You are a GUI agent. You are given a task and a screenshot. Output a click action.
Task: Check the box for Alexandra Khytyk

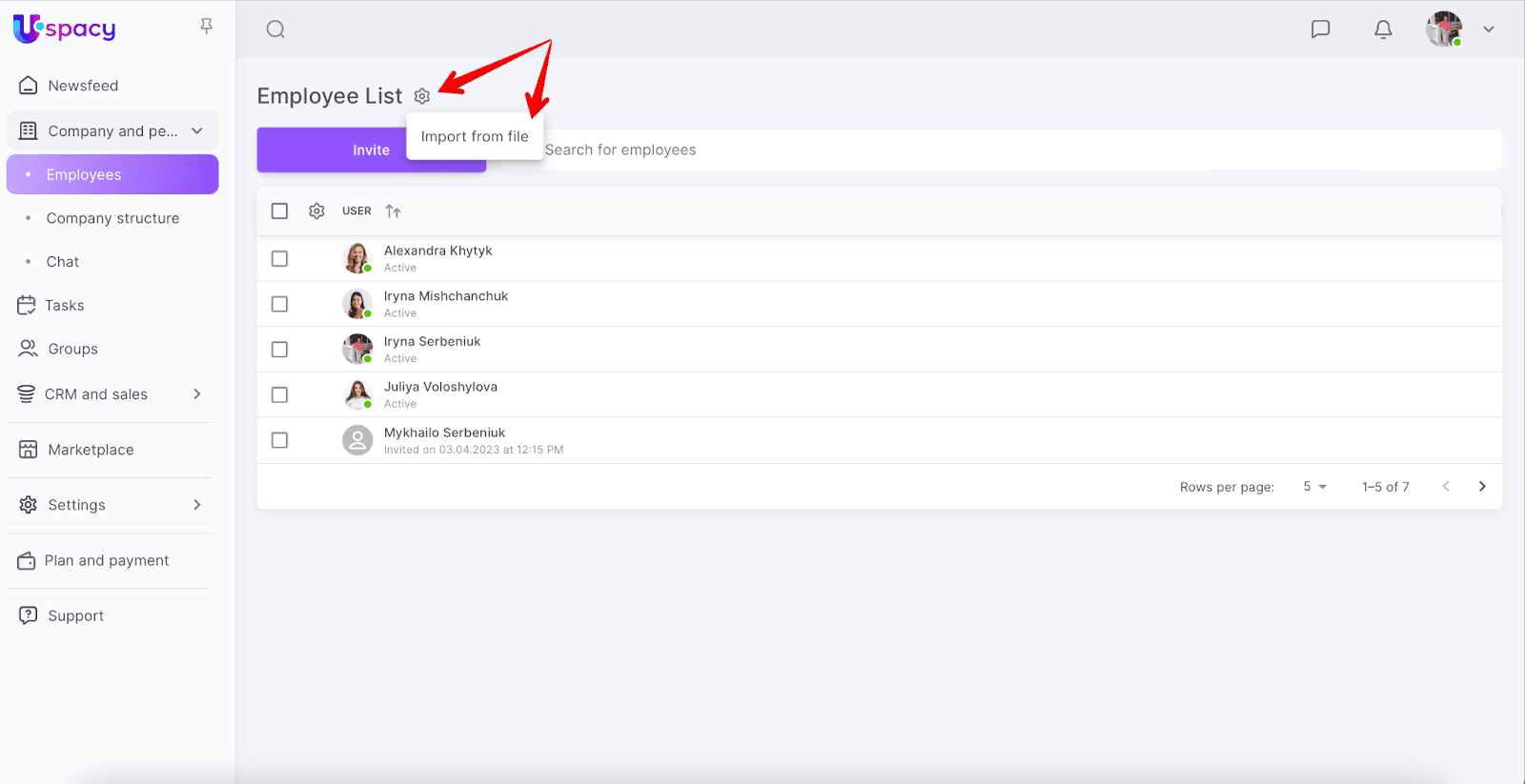(279, 259)
